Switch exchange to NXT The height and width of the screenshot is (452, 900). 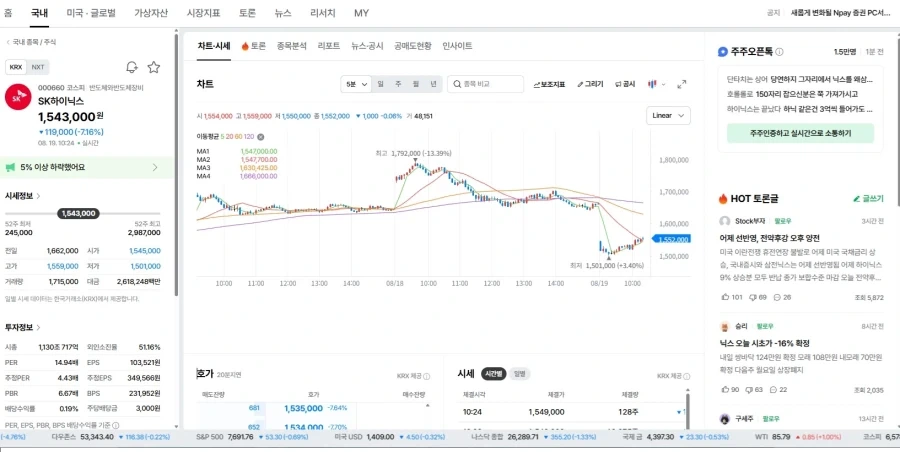(37, 67)
